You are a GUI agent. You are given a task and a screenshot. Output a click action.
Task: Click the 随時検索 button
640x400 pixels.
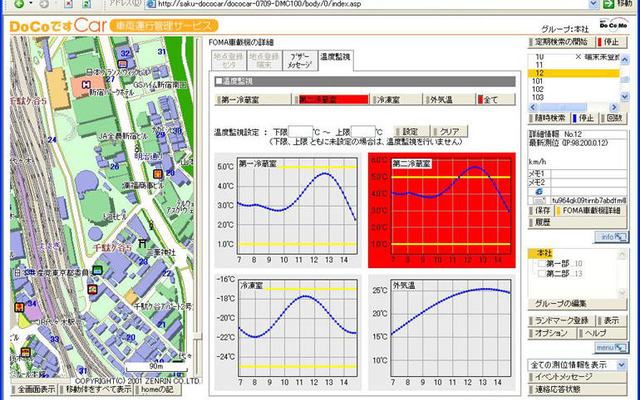click(547, 118)
